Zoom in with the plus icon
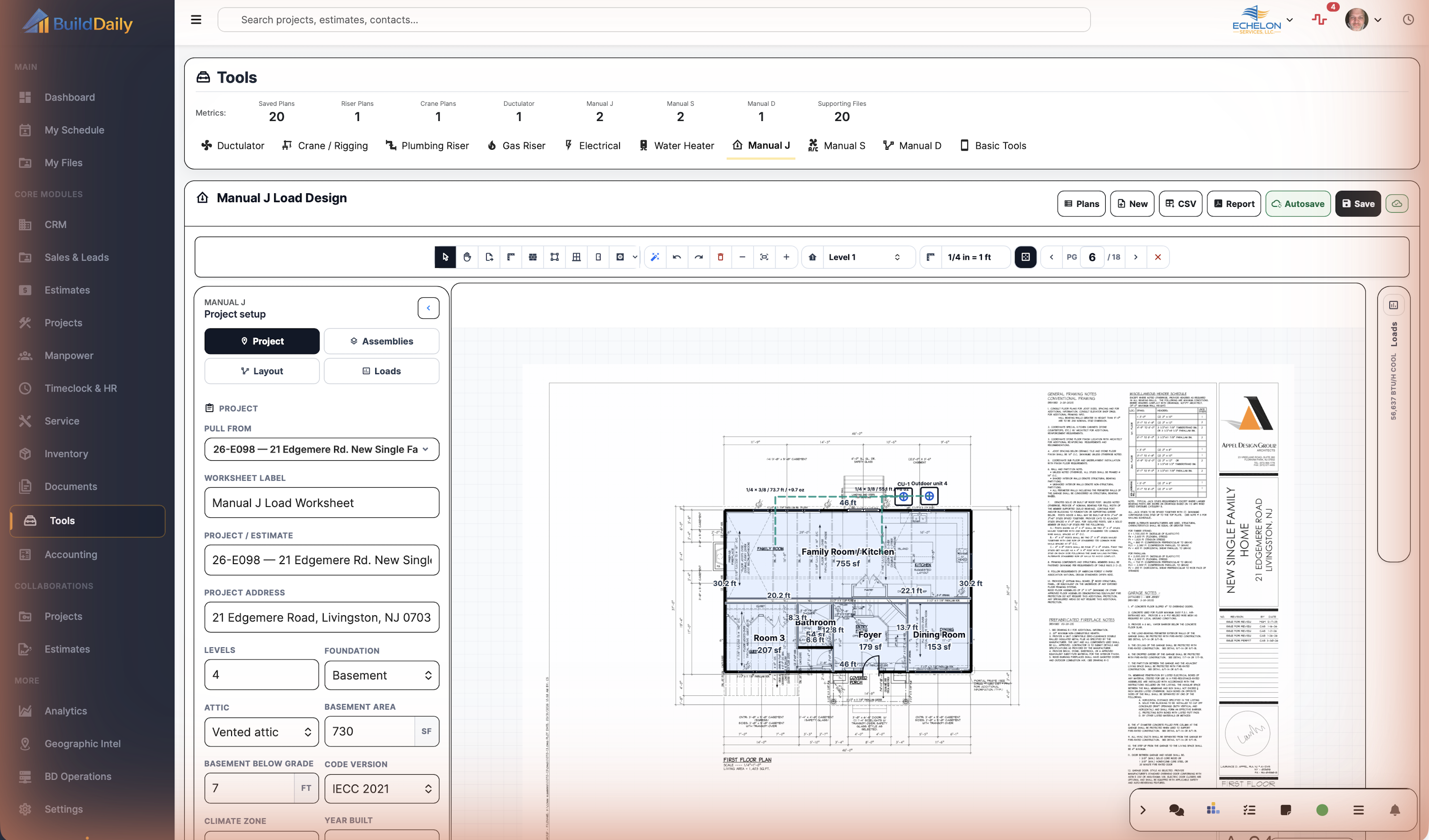 pyautogui.click(x=786, y=257)
